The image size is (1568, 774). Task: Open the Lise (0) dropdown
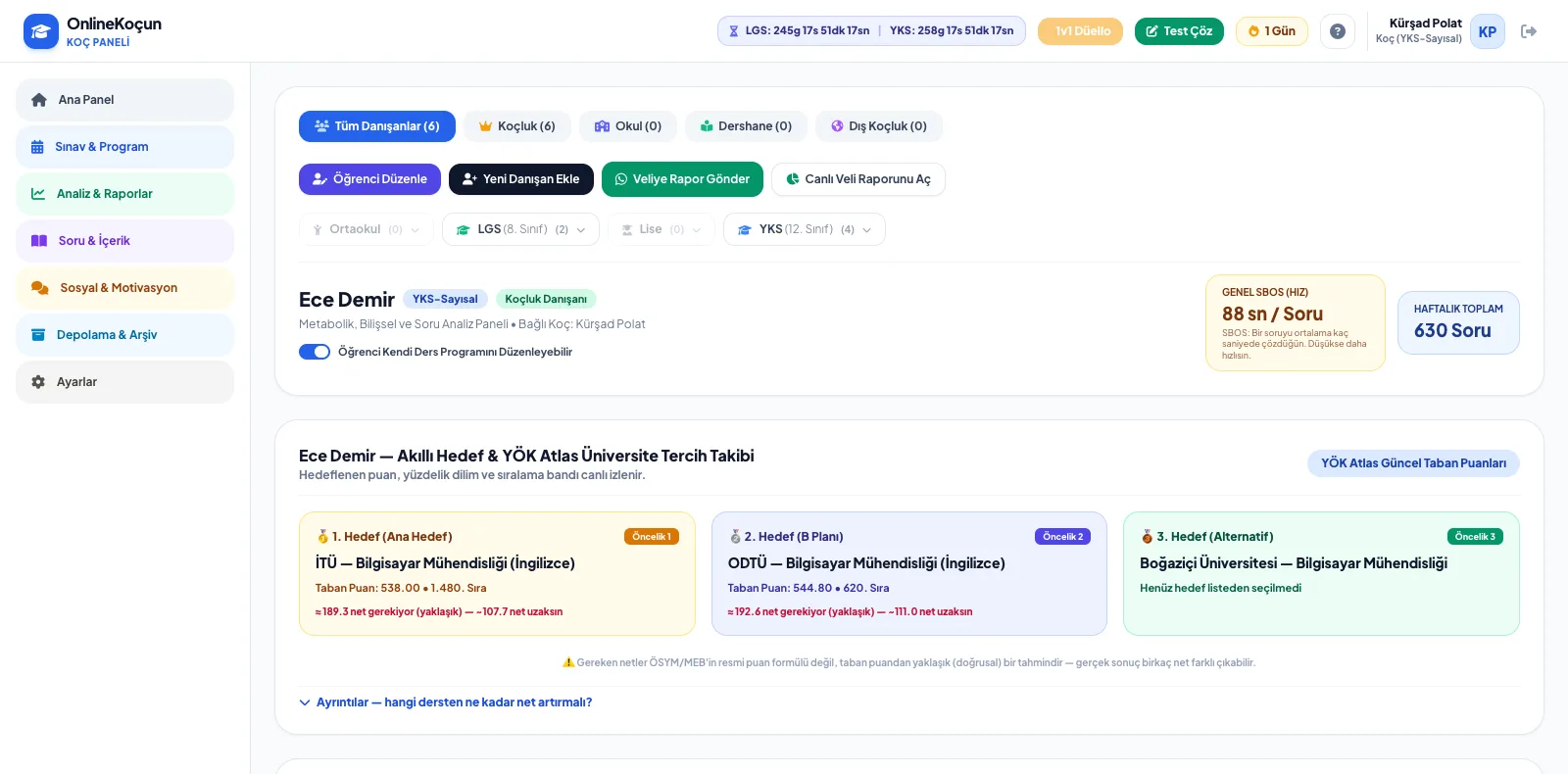661,229
